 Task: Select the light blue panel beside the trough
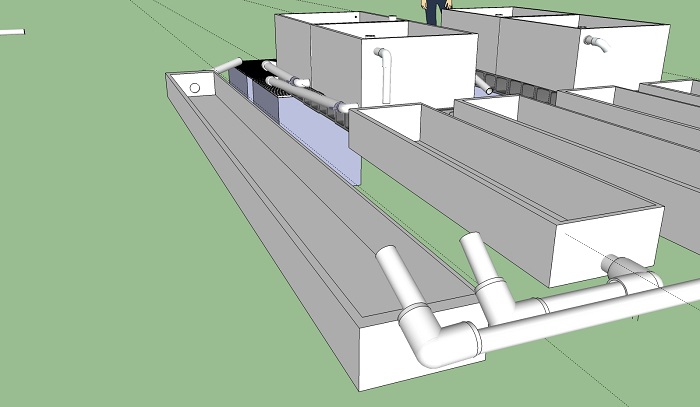coord(320,139)
